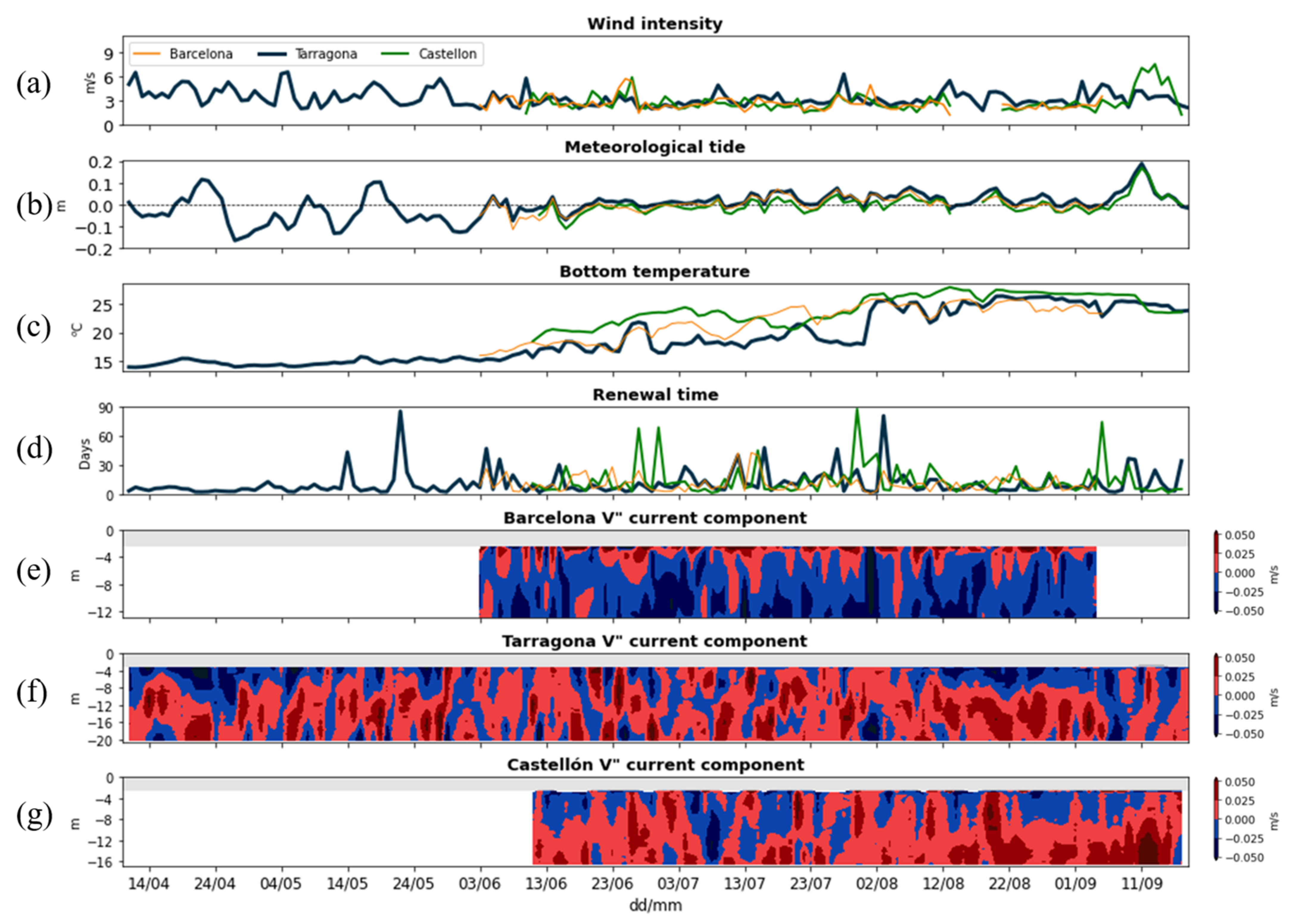Screen dimensions: 1294x924
Task: Click the orange Barcelona legend line swatch
Action: point(146,54)
